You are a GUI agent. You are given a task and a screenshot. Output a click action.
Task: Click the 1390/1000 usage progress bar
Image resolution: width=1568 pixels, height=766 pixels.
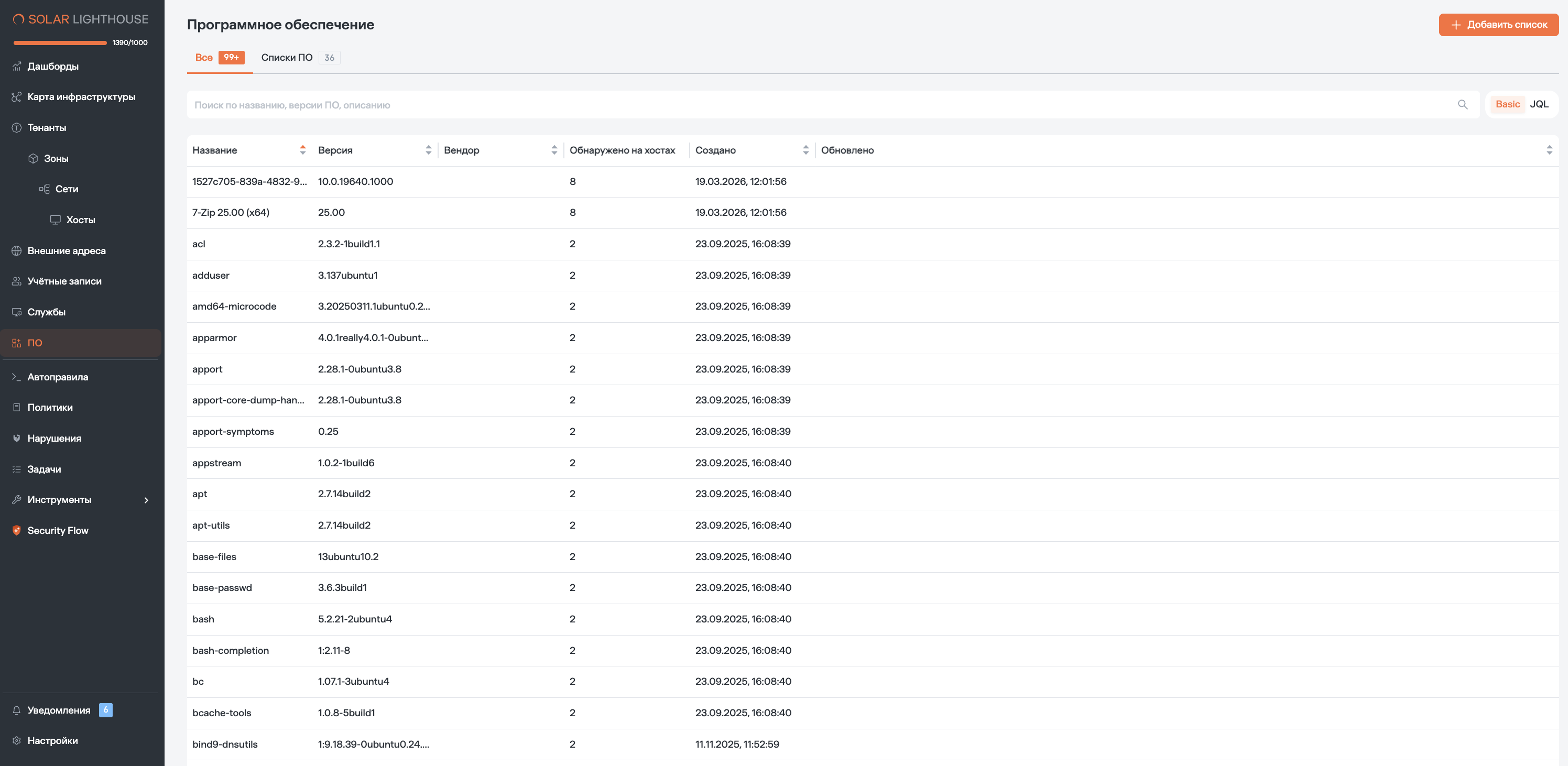click(x=60, y=42)
